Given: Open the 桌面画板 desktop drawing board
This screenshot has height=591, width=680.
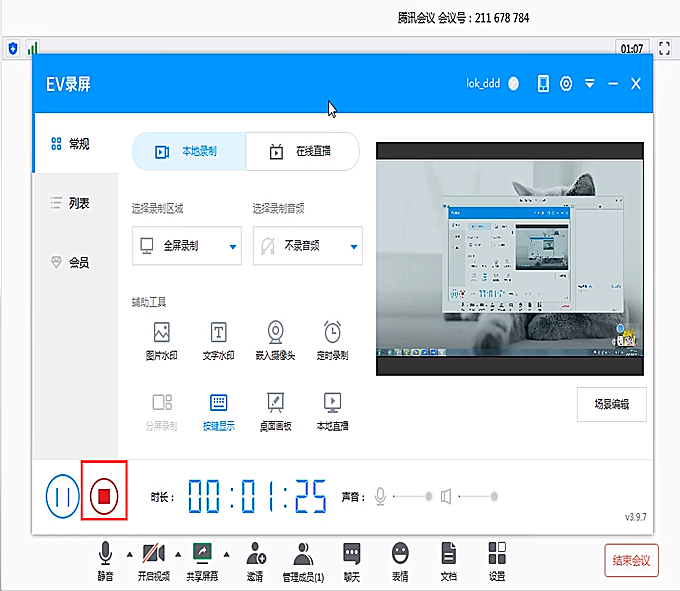Looking at the screenshot, I should 275,412.
